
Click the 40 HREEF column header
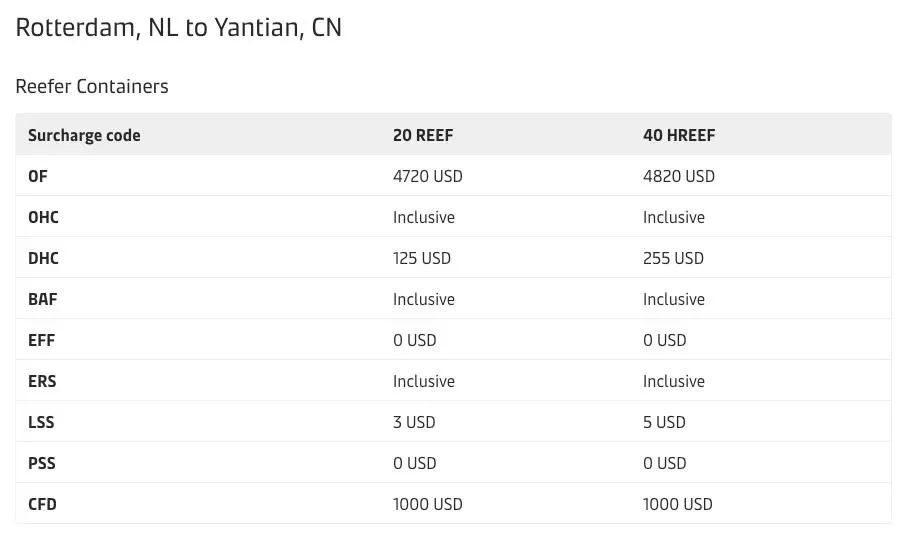pos(679,135)
